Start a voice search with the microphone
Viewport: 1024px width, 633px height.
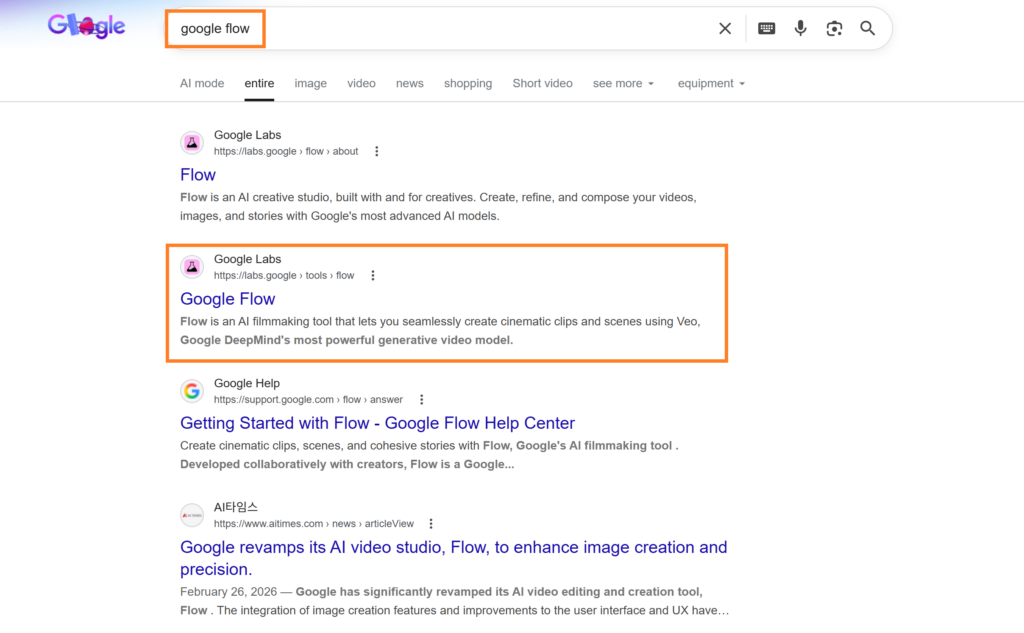(x=801, y=28)
